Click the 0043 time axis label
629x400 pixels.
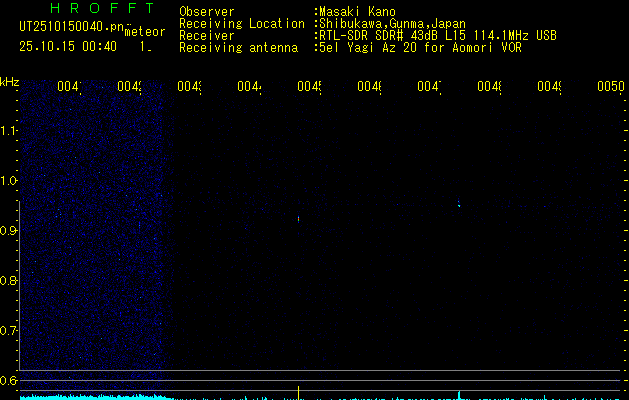[189, 86]
